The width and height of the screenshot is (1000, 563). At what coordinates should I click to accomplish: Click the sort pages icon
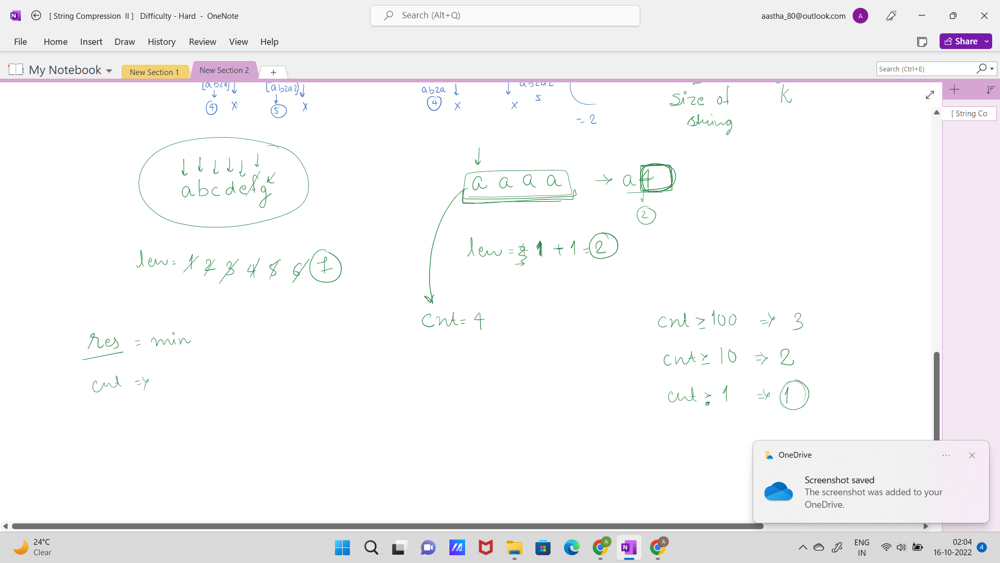point(990,90)
